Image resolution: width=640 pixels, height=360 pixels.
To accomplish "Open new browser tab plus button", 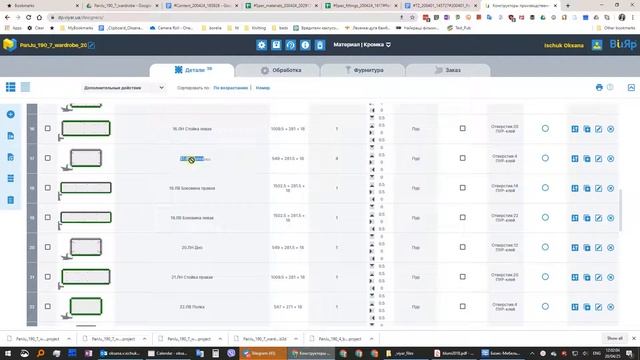I will pos(568,6).
